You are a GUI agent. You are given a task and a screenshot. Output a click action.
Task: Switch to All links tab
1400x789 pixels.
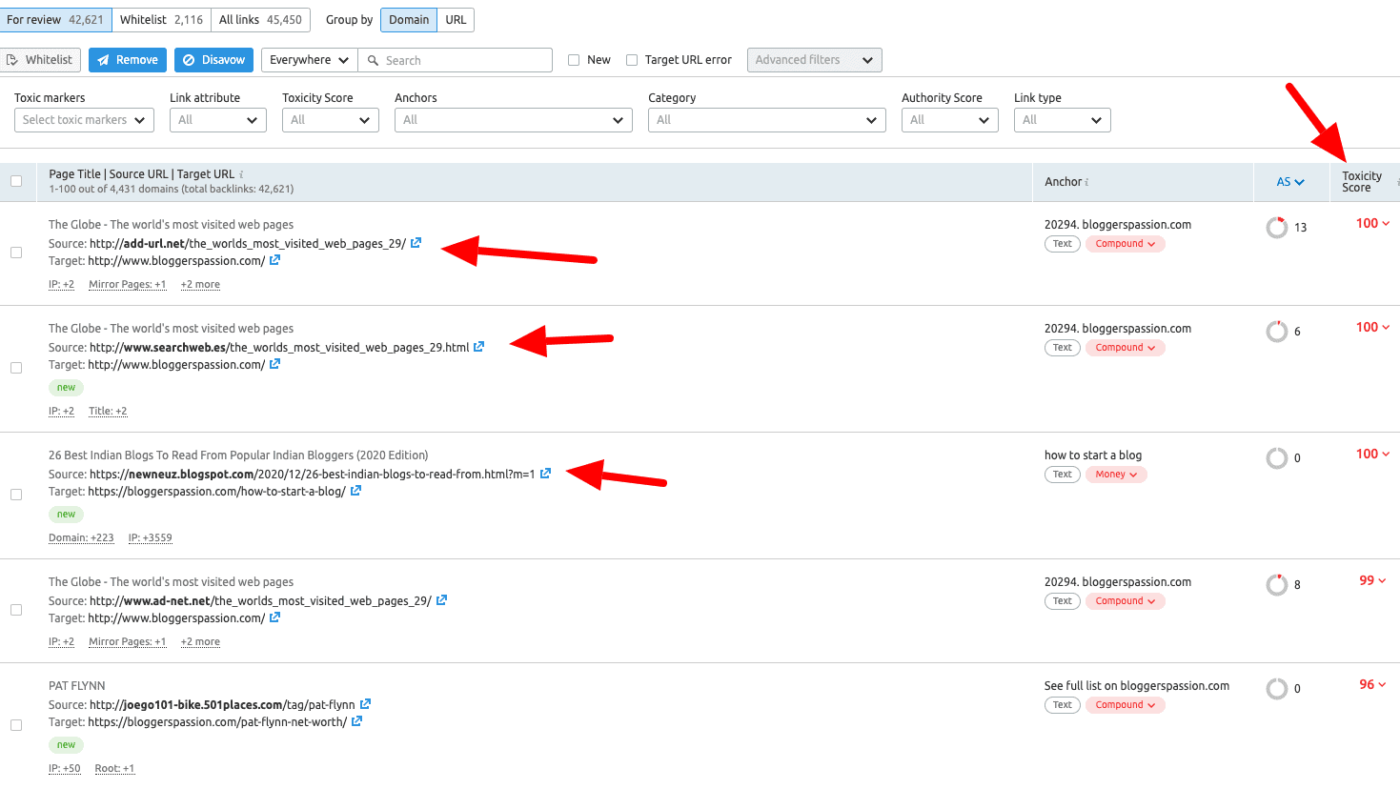click(x=260, y=20)
